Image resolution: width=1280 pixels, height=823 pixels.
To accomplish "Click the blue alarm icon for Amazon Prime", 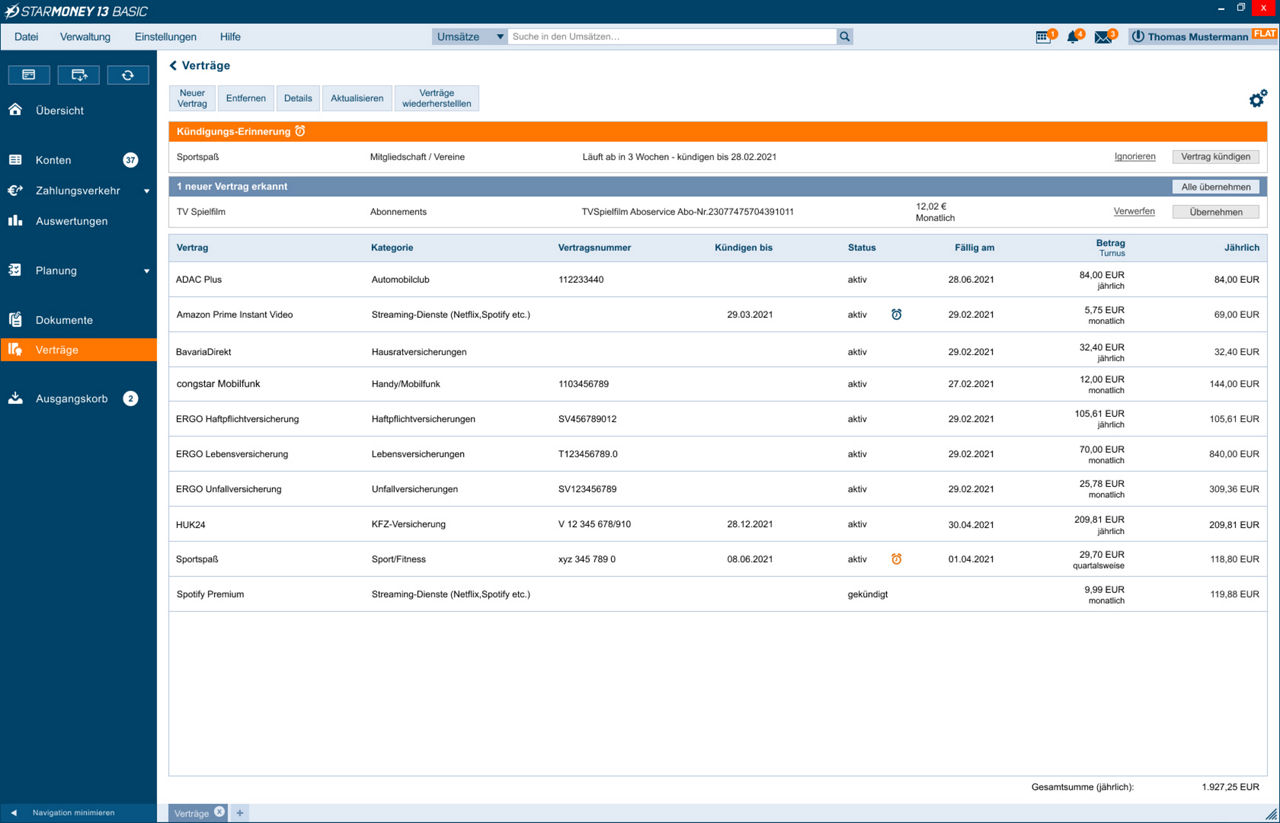I will pyautogui.click(x=896, y=315).
